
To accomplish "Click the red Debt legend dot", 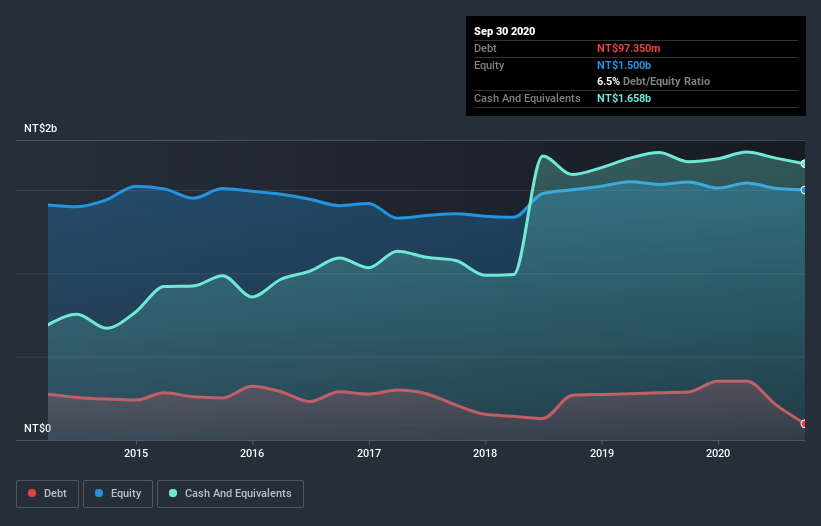I will (x=32, y=493).
